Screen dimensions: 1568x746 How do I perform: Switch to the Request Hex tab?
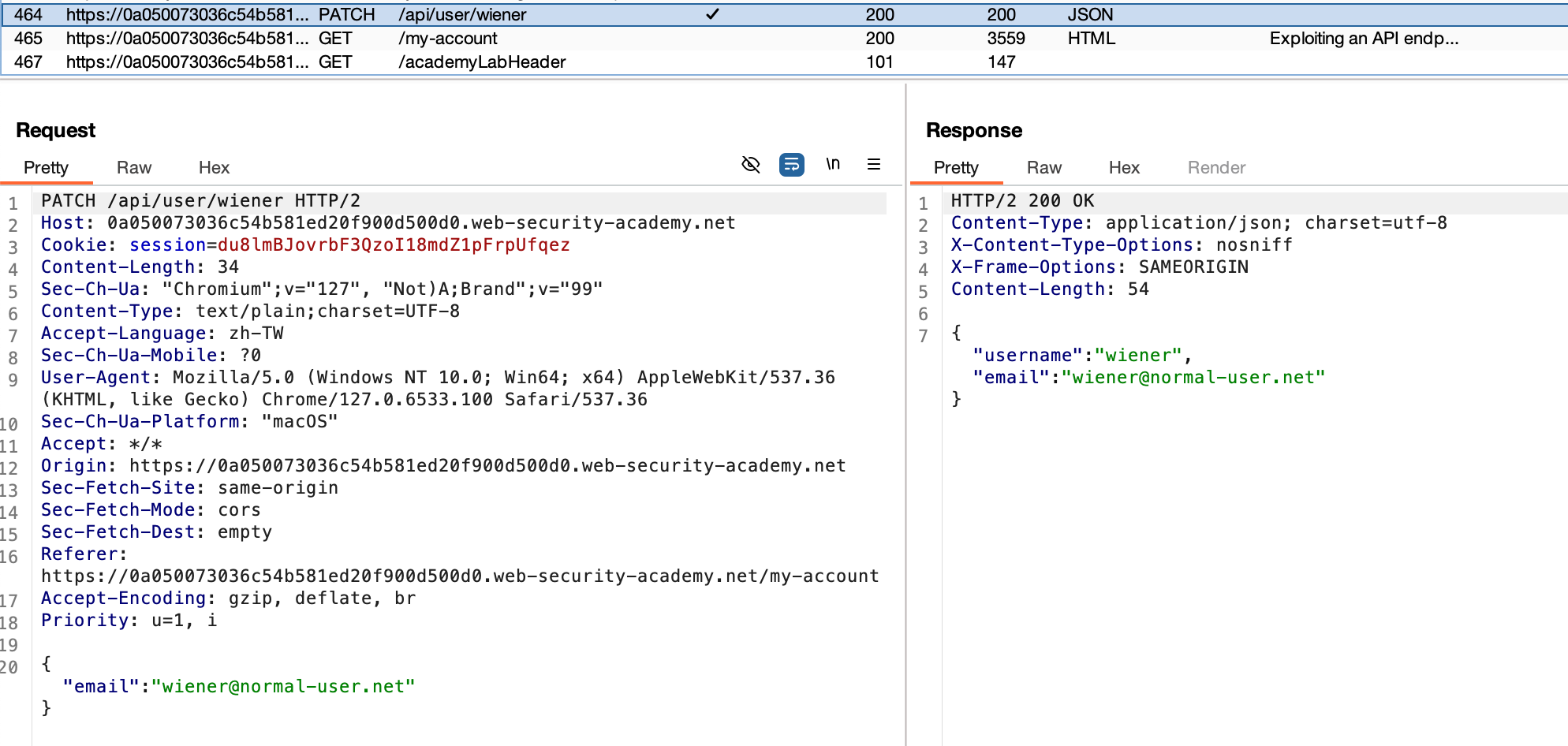coord(214,167)
